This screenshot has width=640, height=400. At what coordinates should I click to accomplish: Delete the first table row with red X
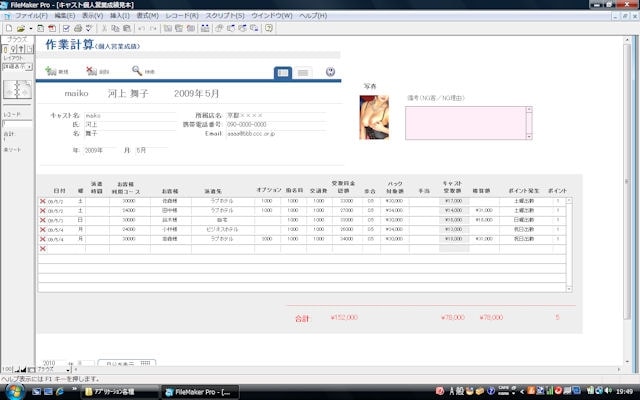click(42, 201)
